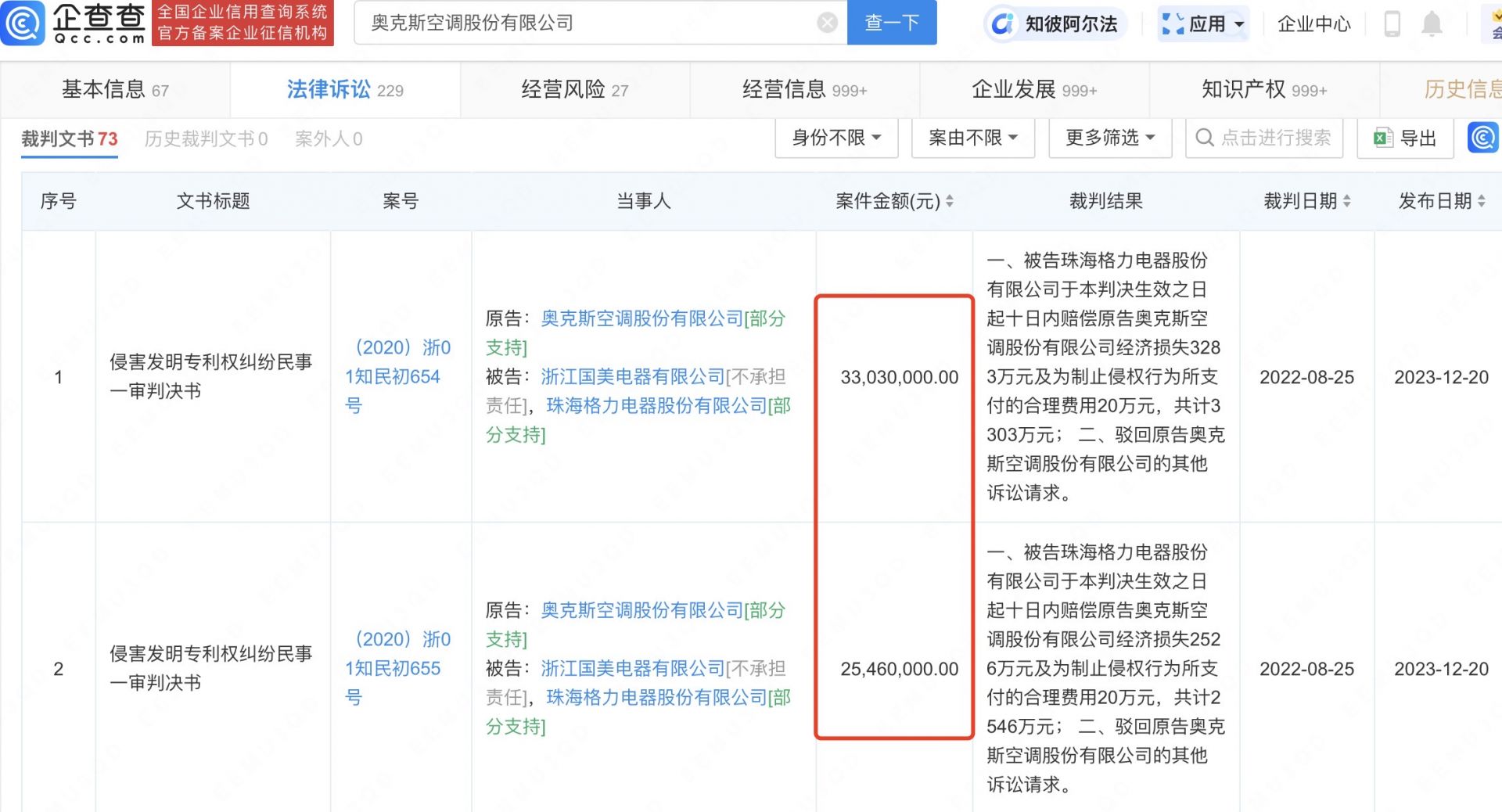Click the 当事人 column header
Screen dimensions: 1502x812
pos(644,201)
